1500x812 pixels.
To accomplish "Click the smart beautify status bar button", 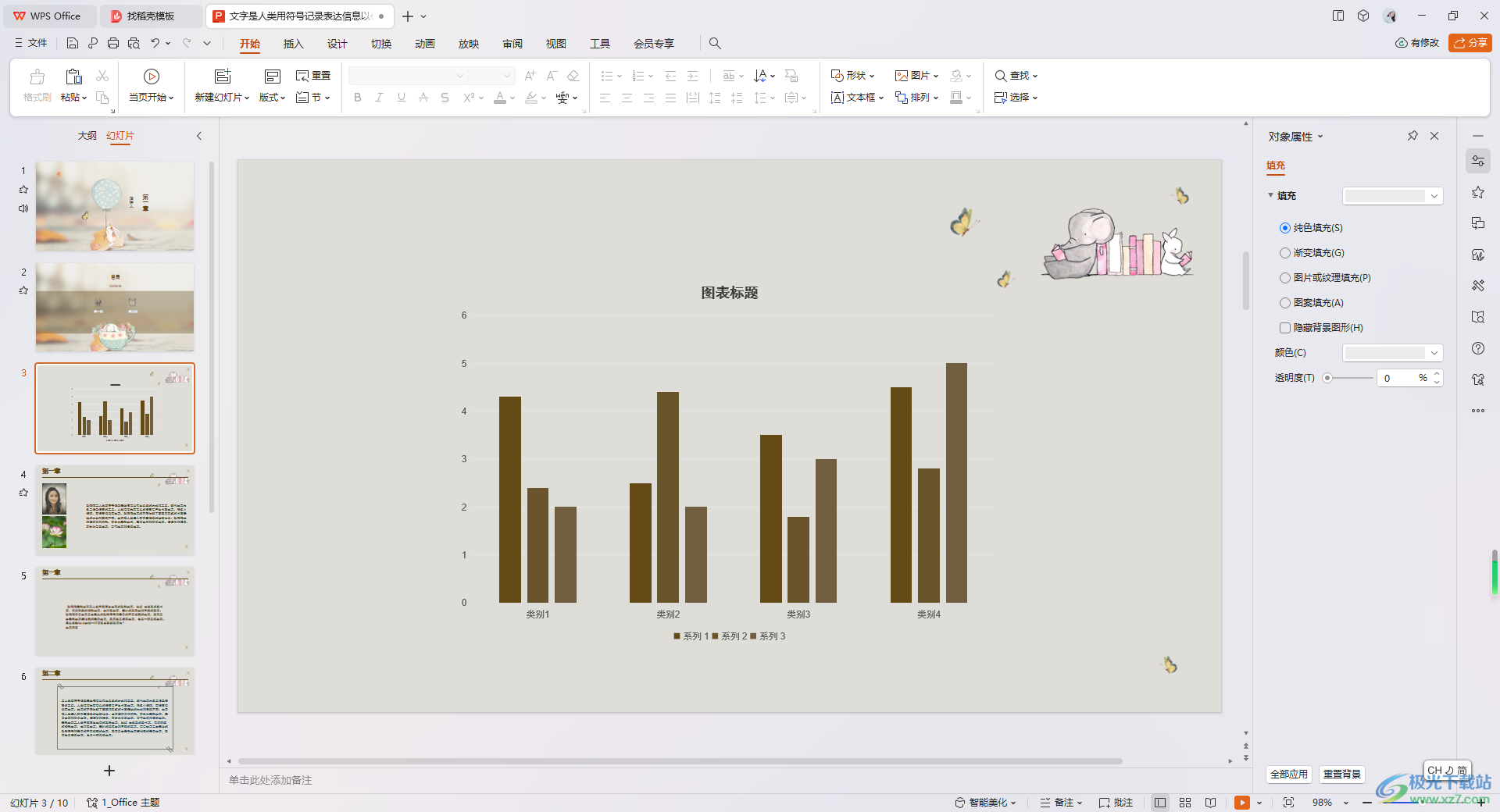I will (985, 803).
